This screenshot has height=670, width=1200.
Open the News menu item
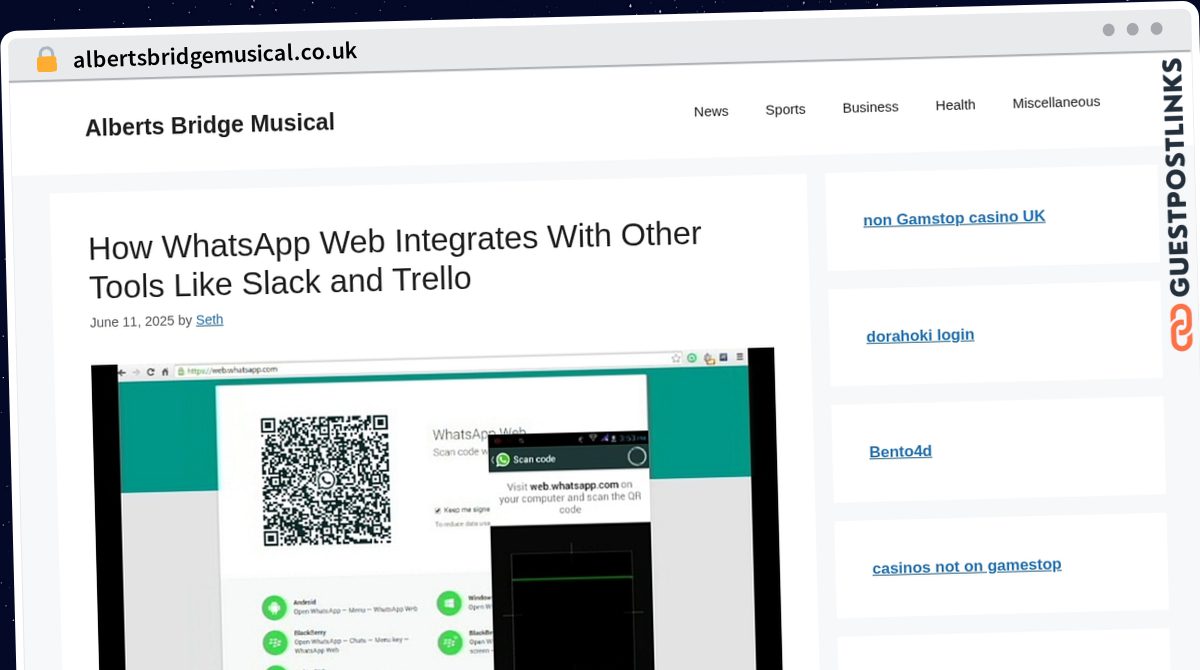click(x=711, y=111)
